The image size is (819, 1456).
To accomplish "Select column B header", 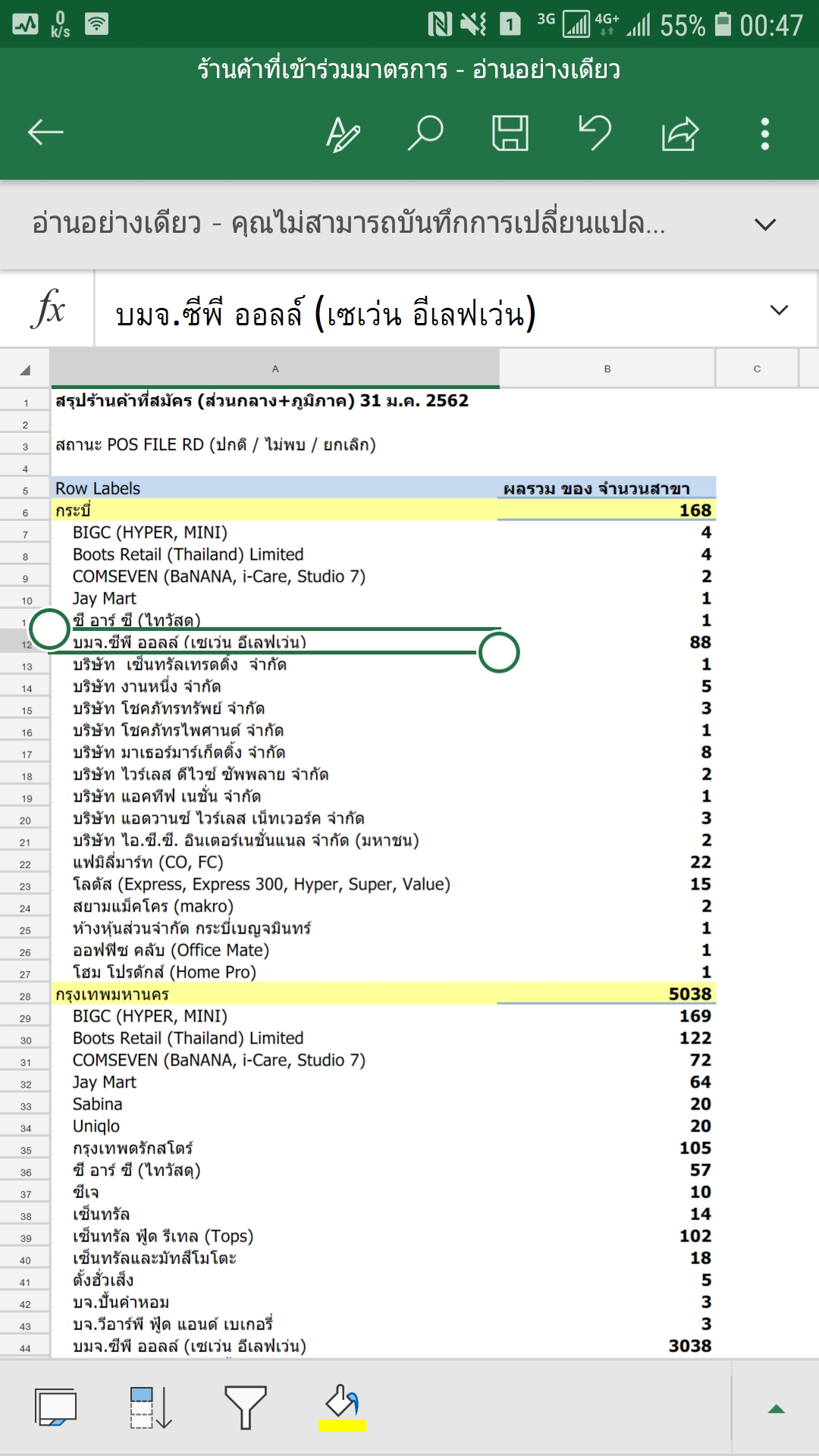I will coord(607,369).
